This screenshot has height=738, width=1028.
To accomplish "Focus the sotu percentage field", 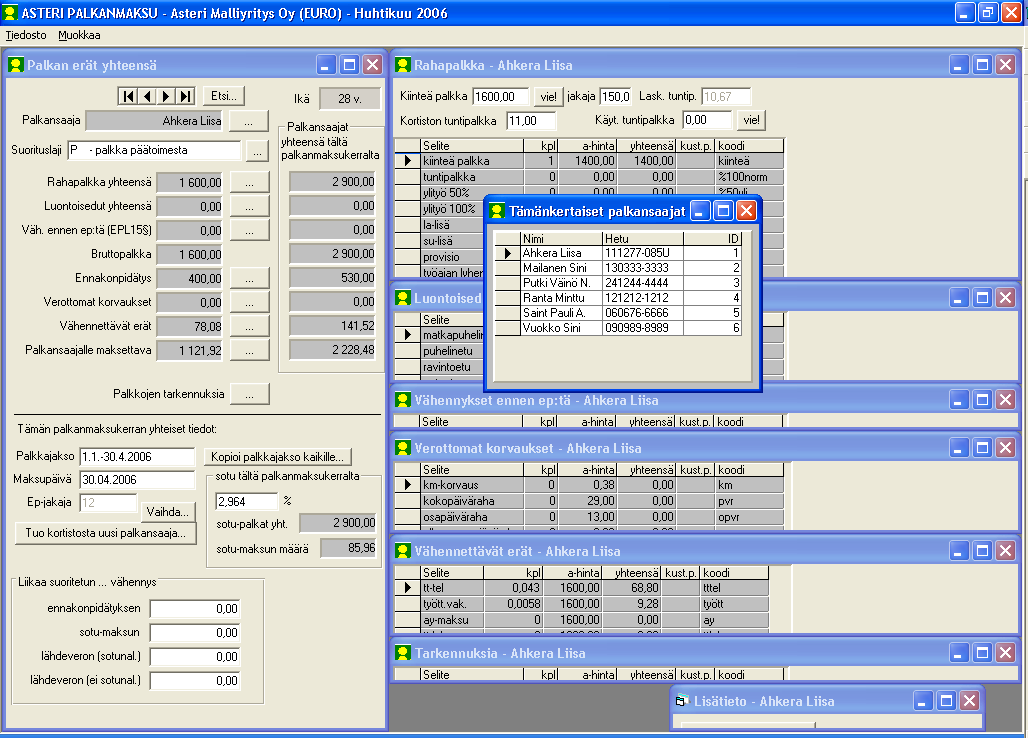I will 246,502.
